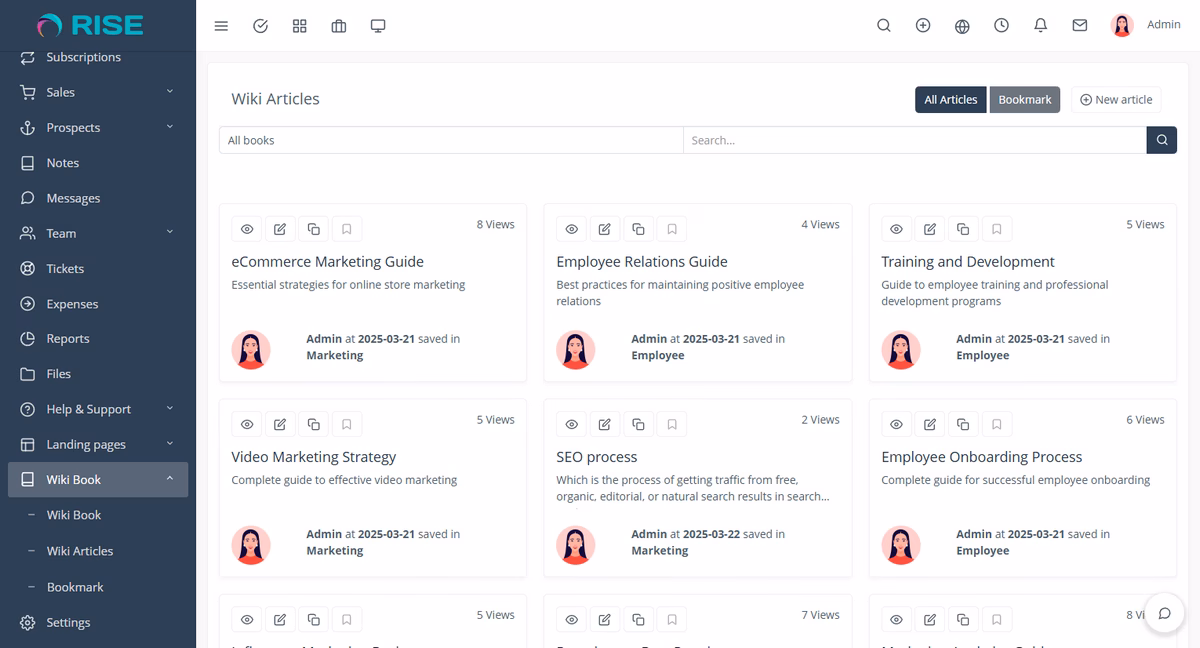
Task: Click the global search magnifier icon
Action: pos(884,25)
